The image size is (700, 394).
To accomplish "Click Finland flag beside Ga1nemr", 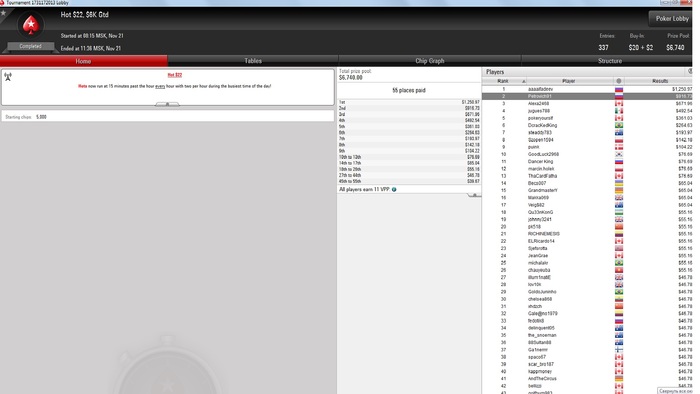I will pyautogui.click(x=619, y=350).
